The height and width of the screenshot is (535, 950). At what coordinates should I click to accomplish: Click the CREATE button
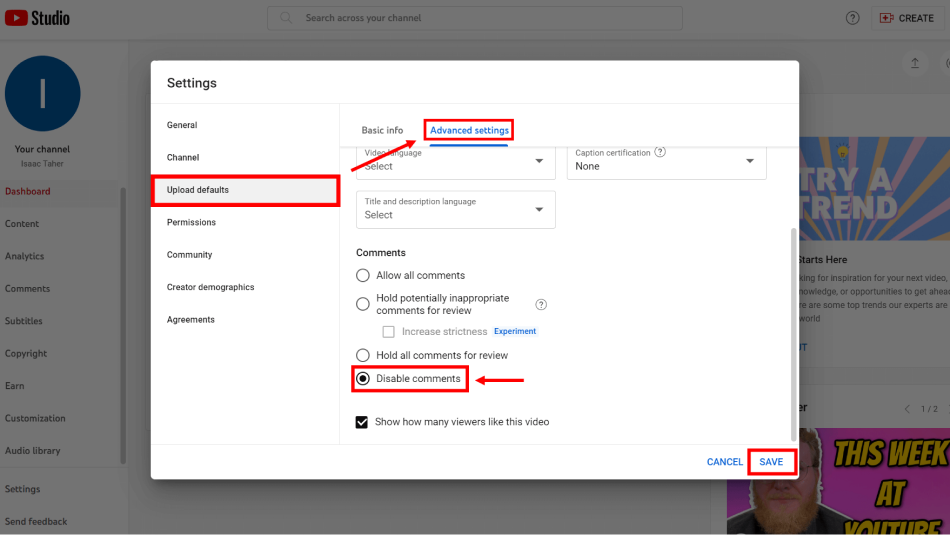click(x=907, y=18)
